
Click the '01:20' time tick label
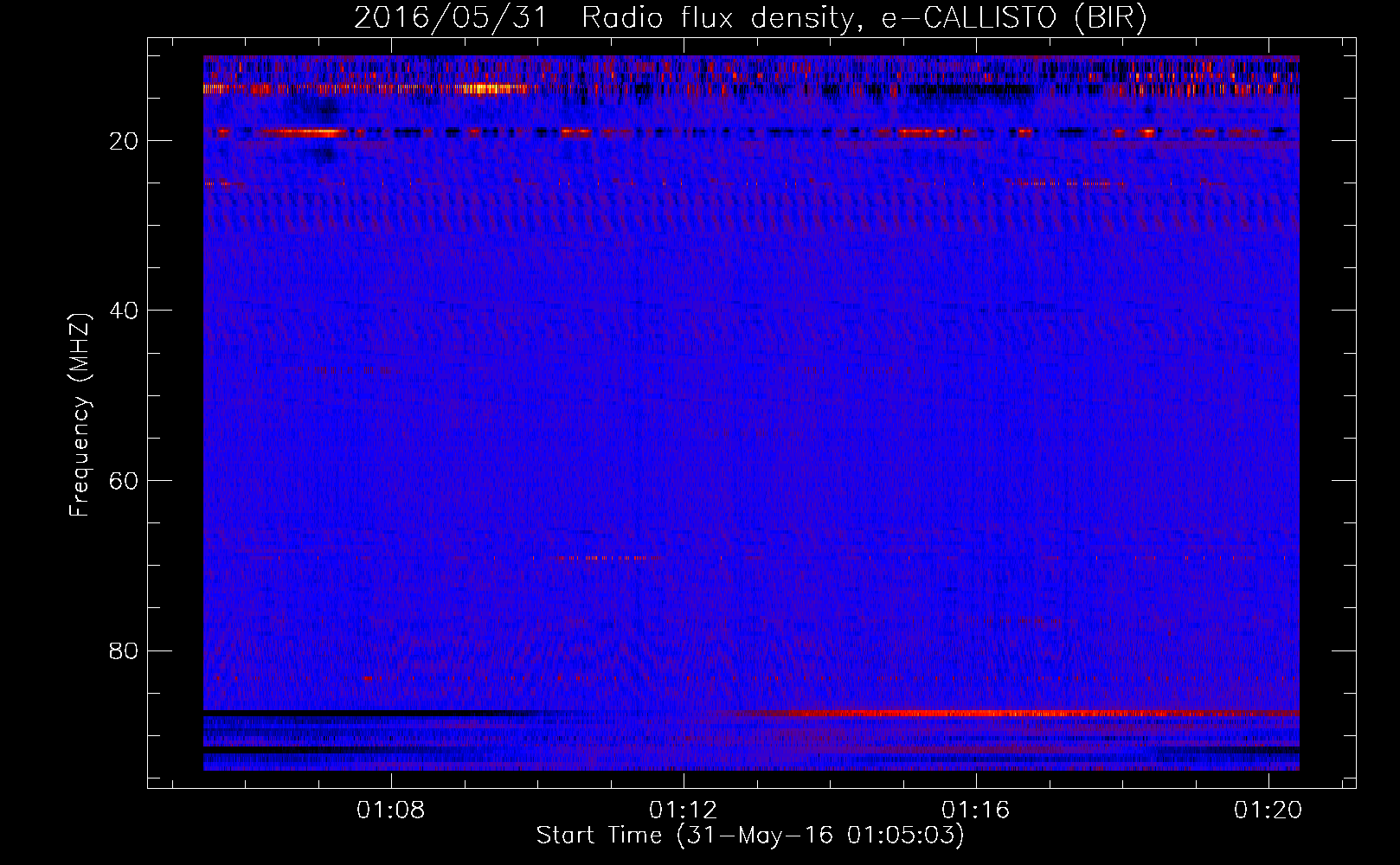coord(1268,810)
